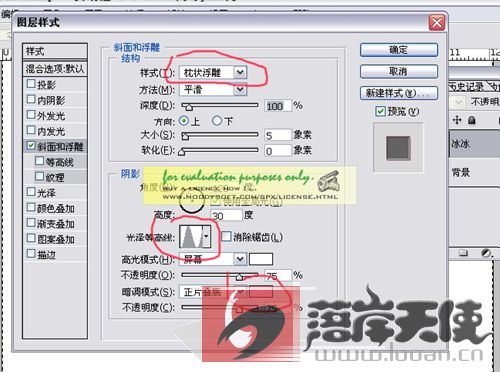500x372 pixels.
Task: Check the 消除锯齿 anti-alias option
Action: click(x=226, y=237)
